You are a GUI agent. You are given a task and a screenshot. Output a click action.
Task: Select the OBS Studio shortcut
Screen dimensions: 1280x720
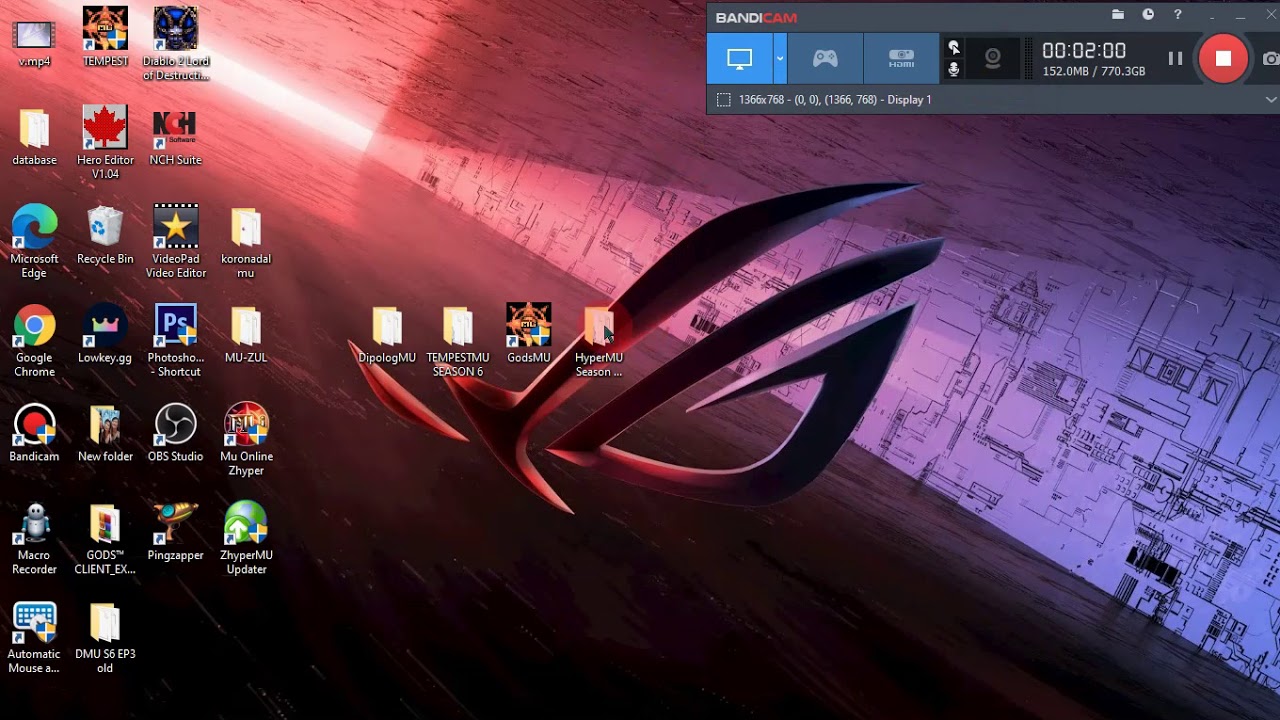pos(176,434)
